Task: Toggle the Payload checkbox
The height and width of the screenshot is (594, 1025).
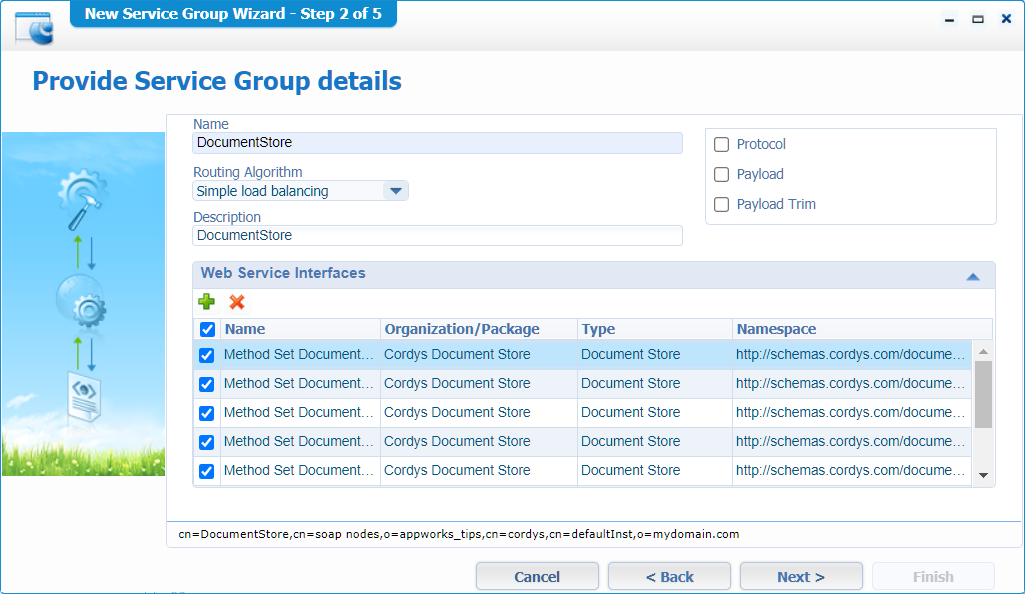Action: [x=721, y=174]
